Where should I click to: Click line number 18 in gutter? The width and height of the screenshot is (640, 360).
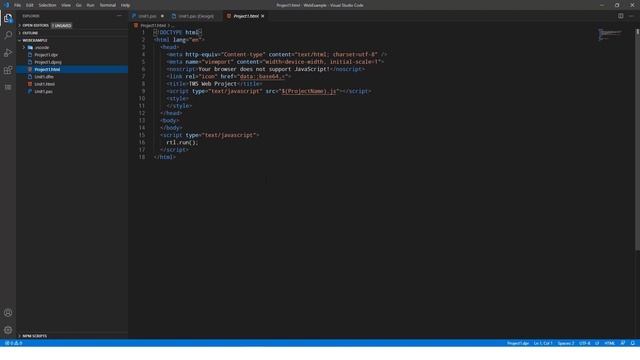coord(142,157)
